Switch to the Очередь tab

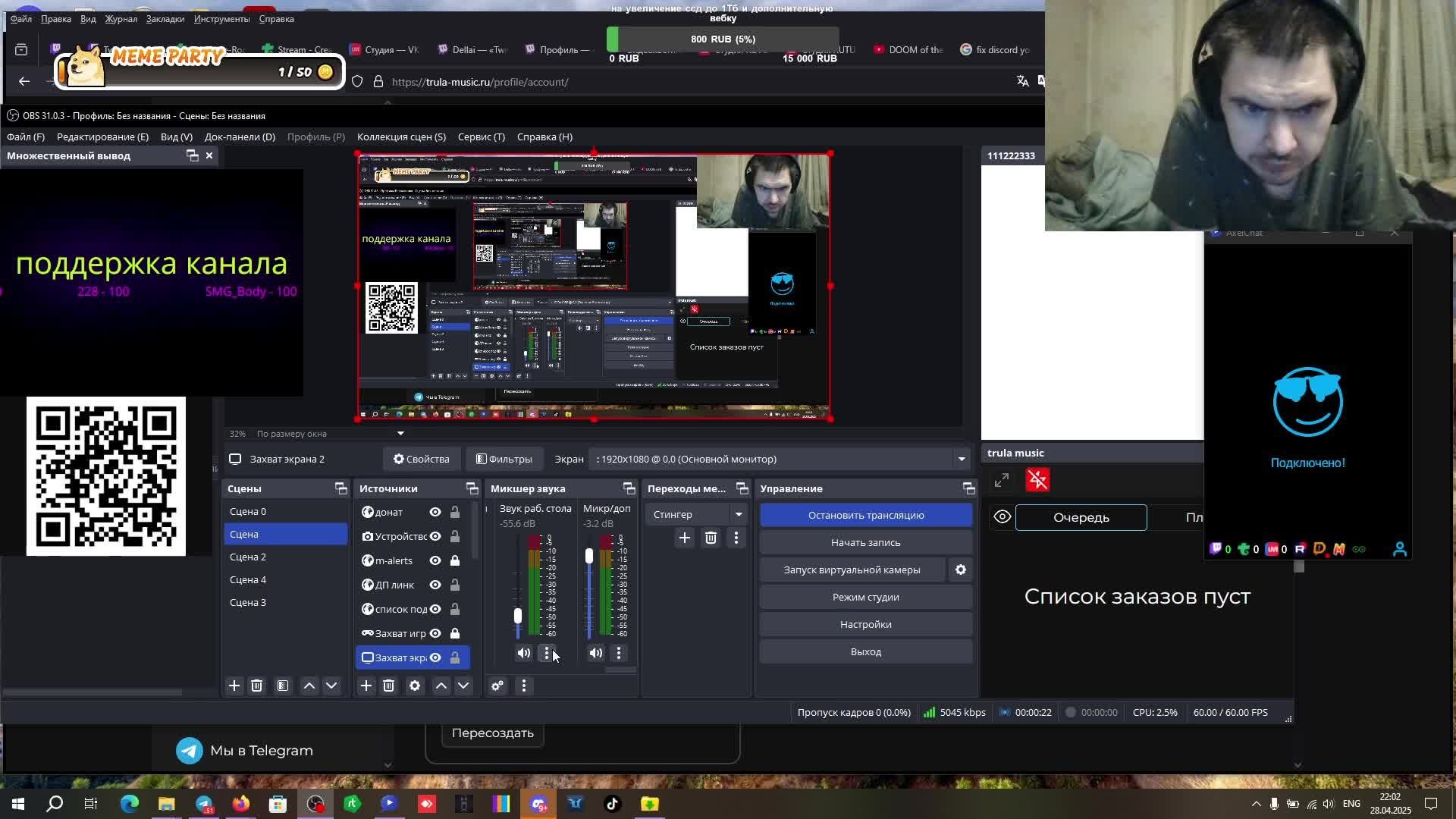1081,517
